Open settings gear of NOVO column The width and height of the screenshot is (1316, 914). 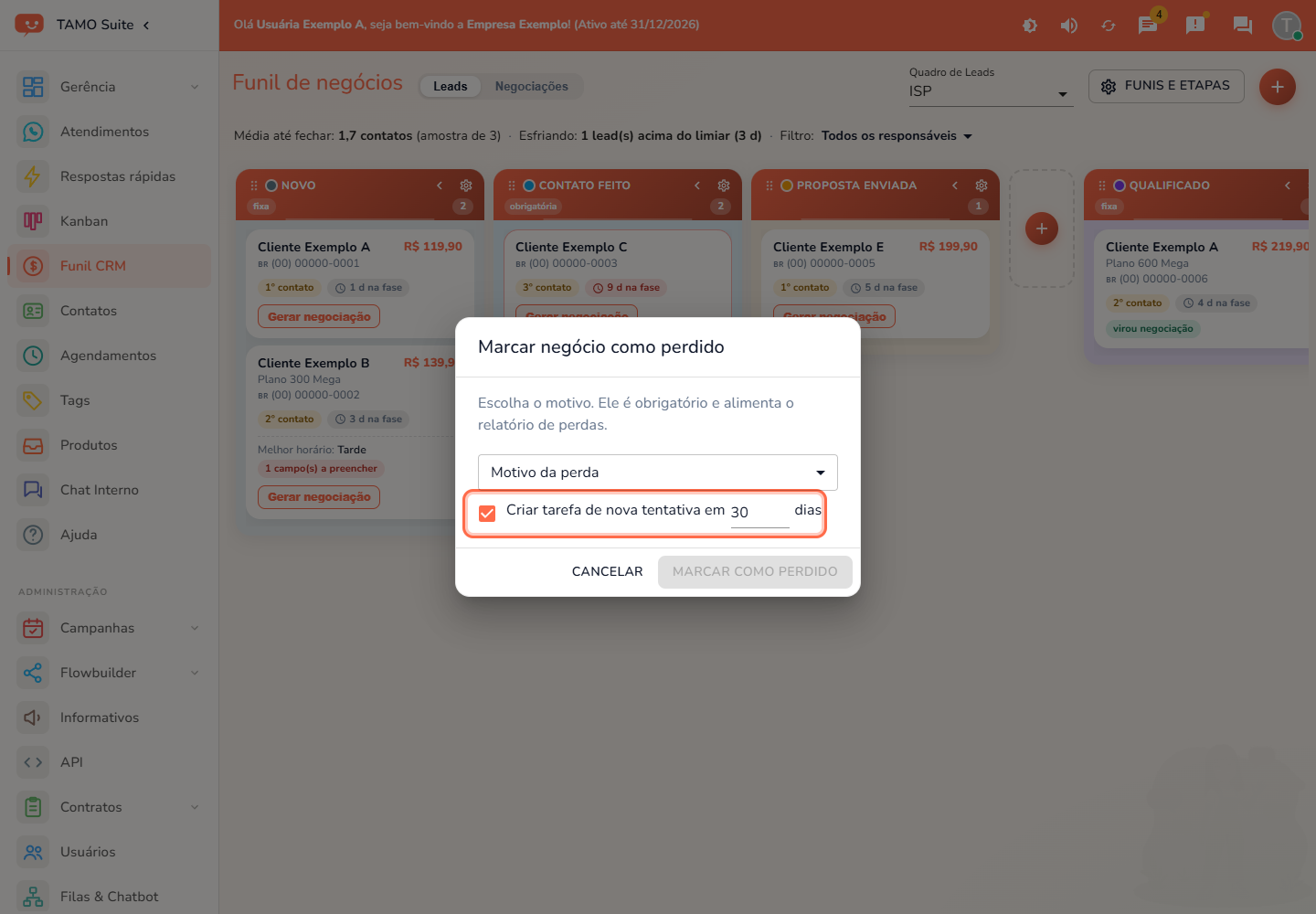466,186
